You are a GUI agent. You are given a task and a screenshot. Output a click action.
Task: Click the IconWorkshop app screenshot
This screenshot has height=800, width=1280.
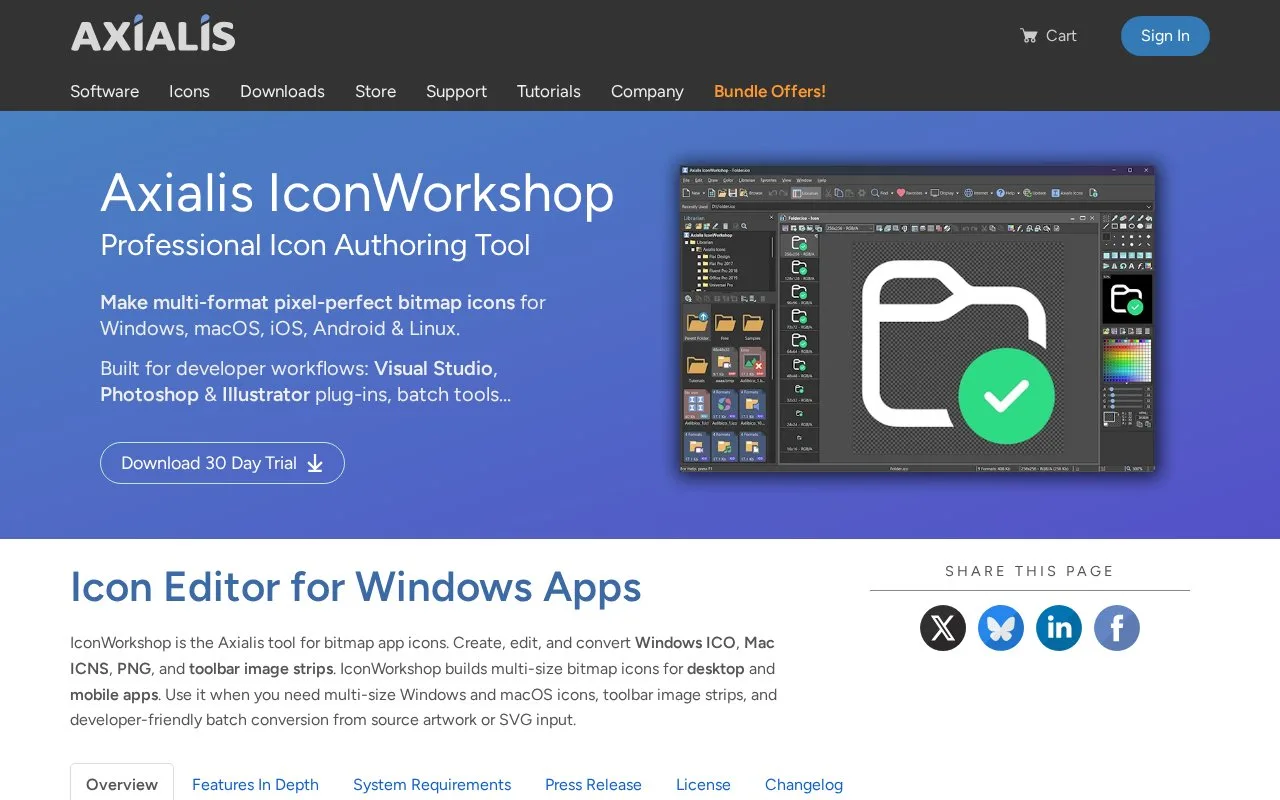pos(917,319)
